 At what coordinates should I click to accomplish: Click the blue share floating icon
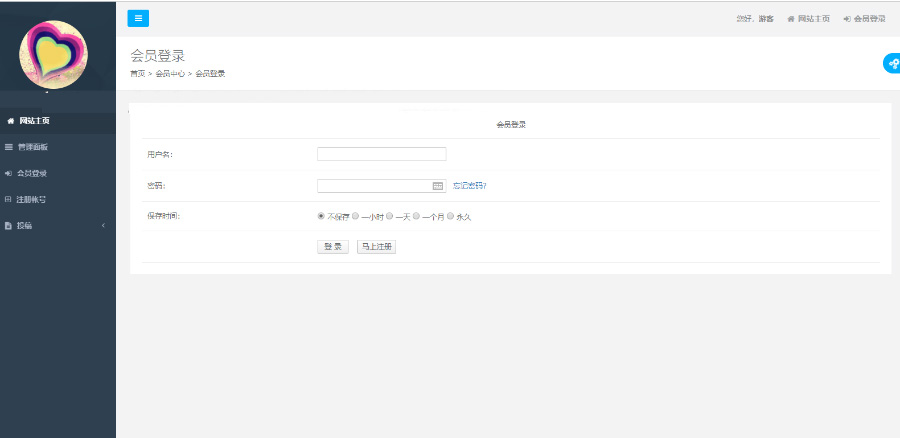point(891,64)
